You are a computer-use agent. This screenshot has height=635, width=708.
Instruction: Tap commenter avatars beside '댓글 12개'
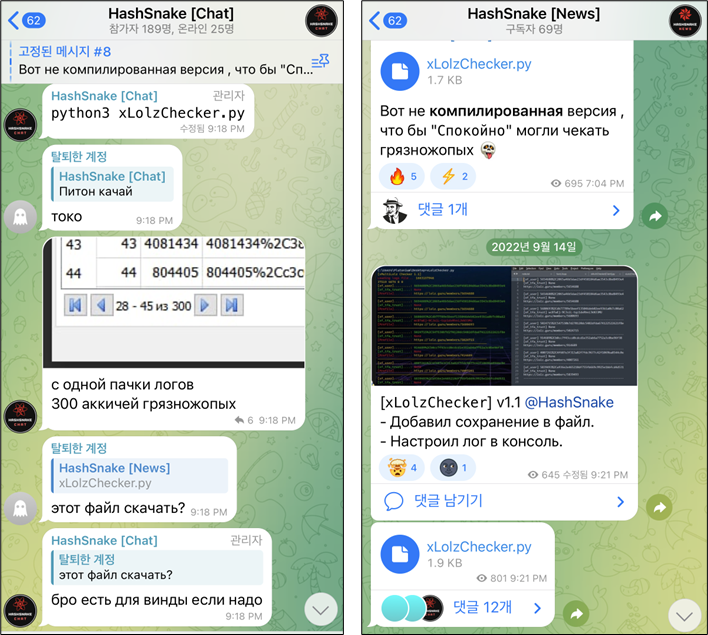coord(412,608)
